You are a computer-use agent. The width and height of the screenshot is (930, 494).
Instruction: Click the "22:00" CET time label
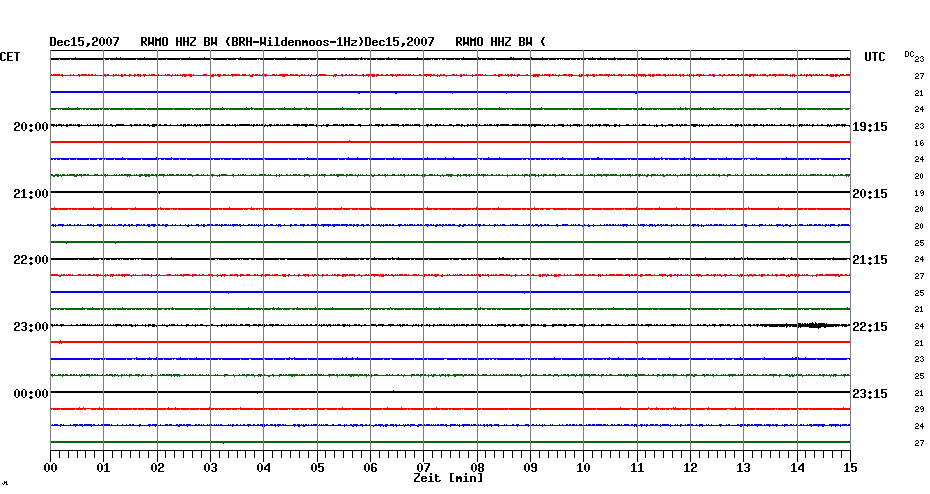tap(31, 260)
